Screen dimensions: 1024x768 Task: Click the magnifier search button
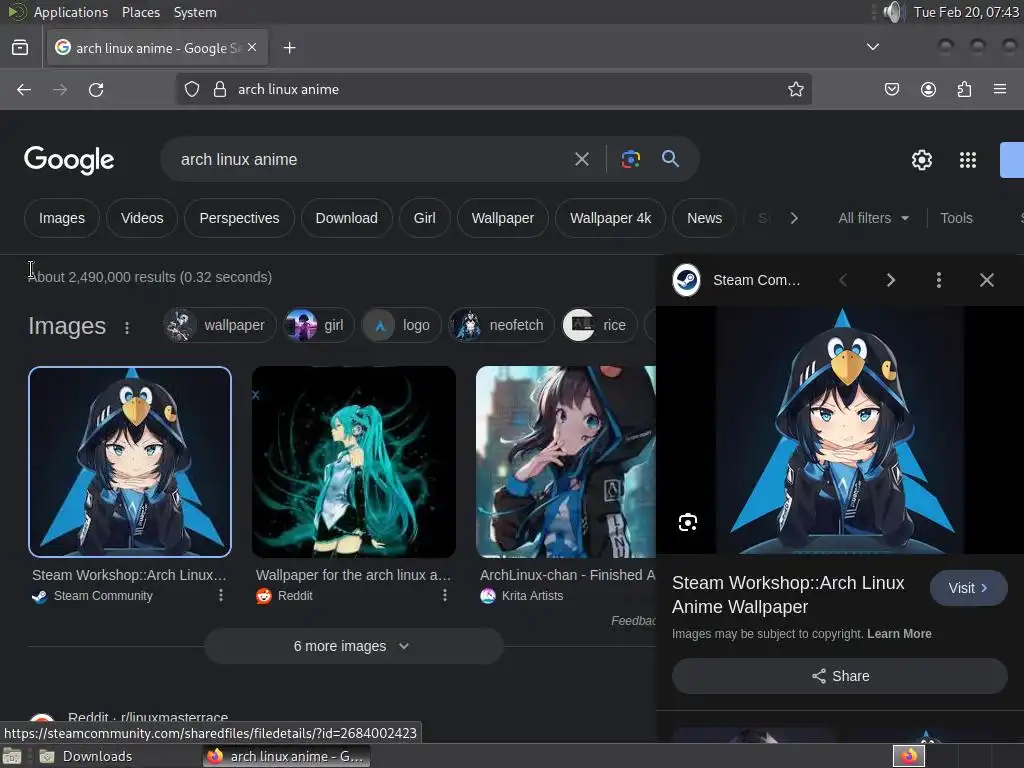(670, 159)
